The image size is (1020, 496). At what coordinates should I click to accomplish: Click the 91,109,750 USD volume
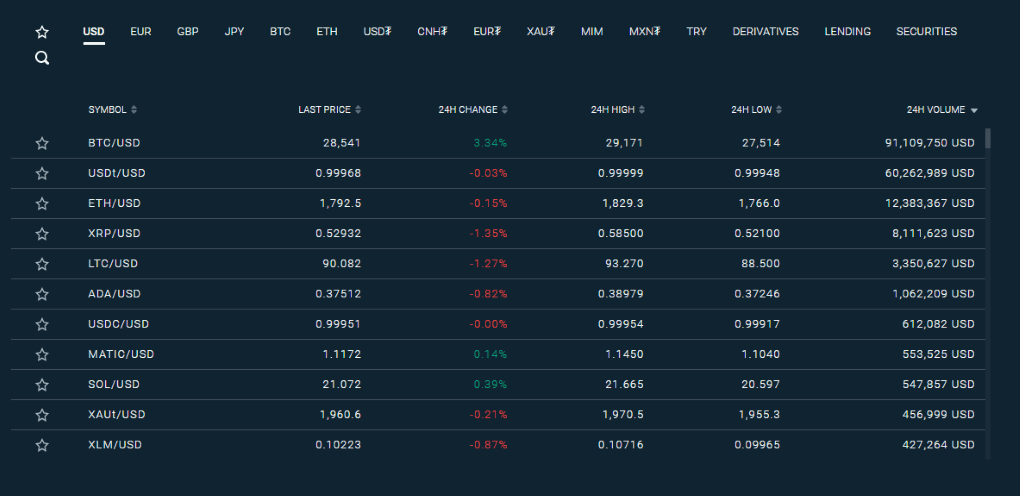(x=930, y=143)
